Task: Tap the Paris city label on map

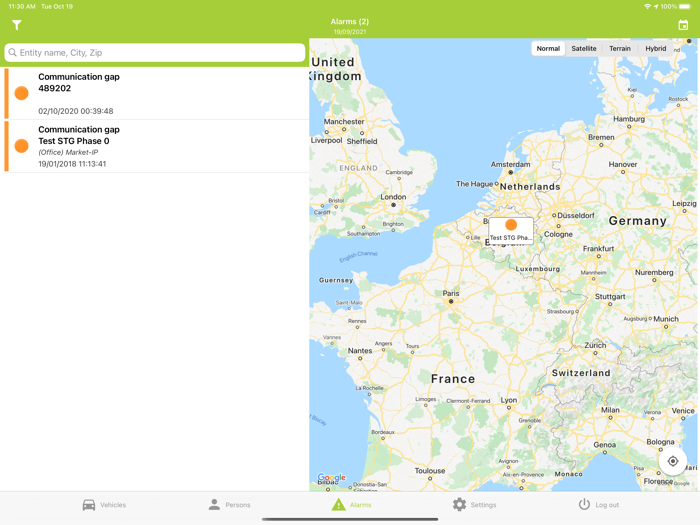Action: pos(451,293)
